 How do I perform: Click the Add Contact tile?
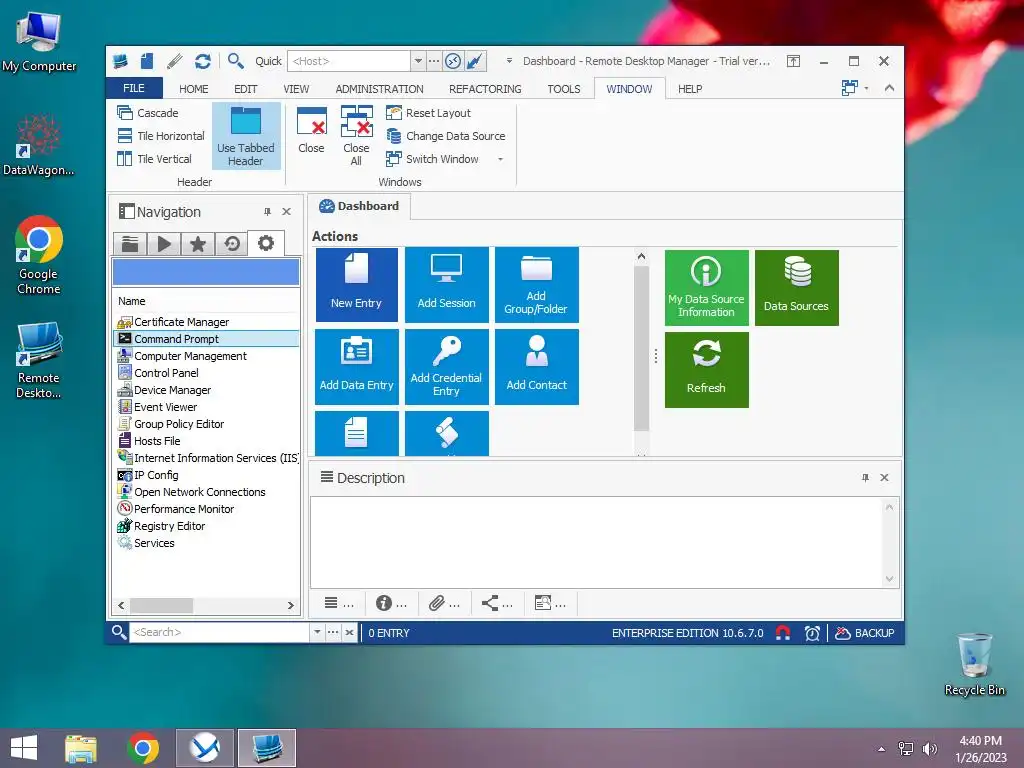[537, 367]
